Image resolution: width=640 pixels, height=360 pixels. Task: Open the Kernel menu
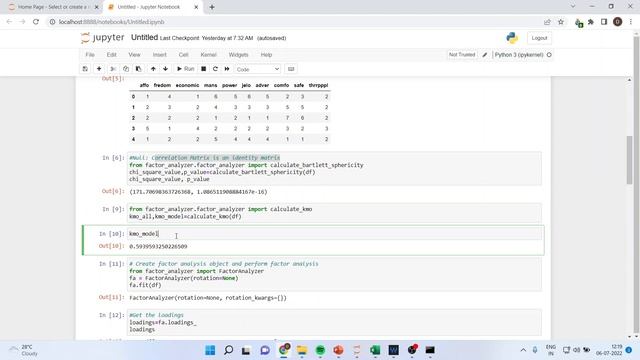[x=209, y=55]
